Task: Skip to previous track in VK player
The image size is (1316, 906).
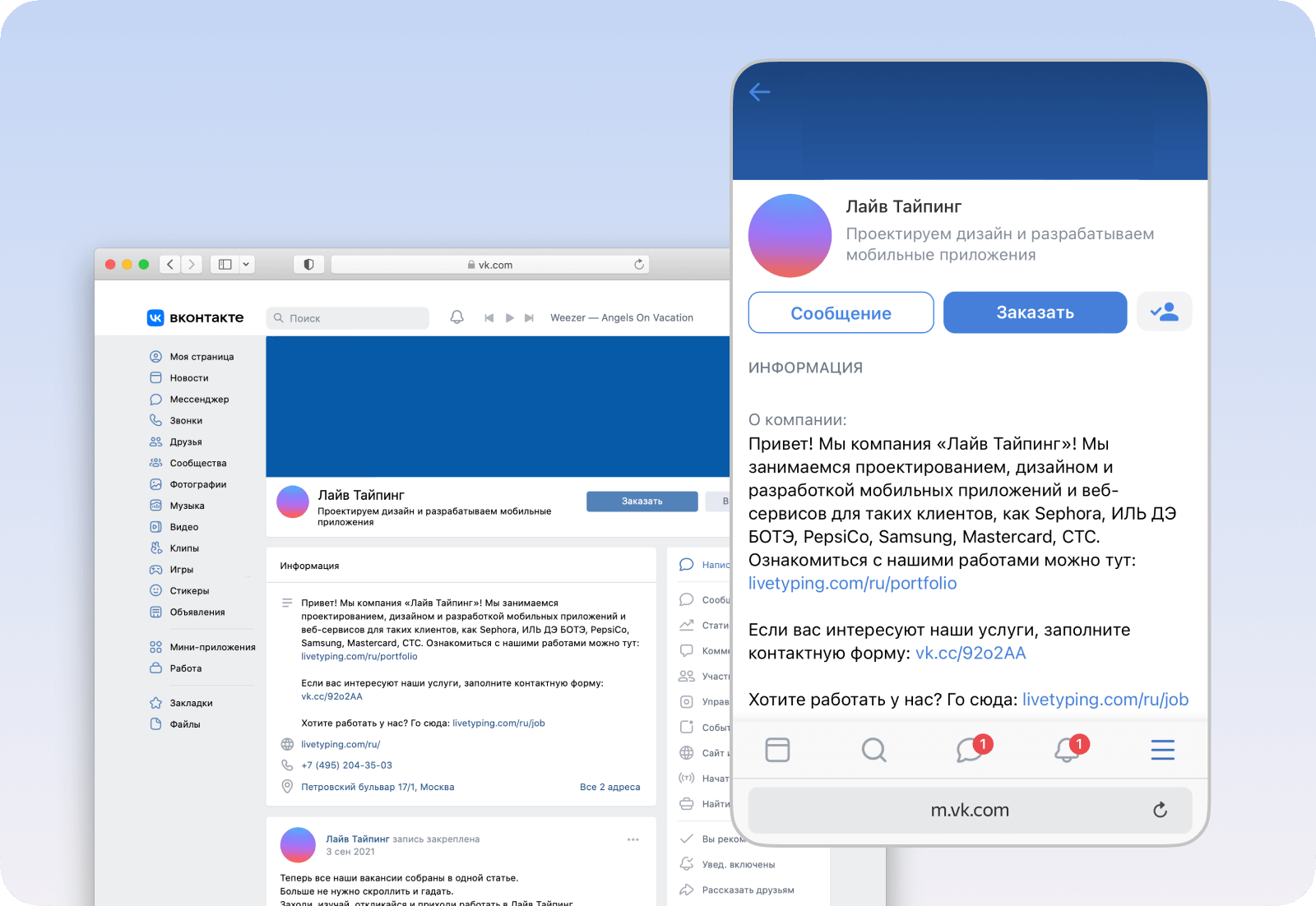Action: pos(489,317)
